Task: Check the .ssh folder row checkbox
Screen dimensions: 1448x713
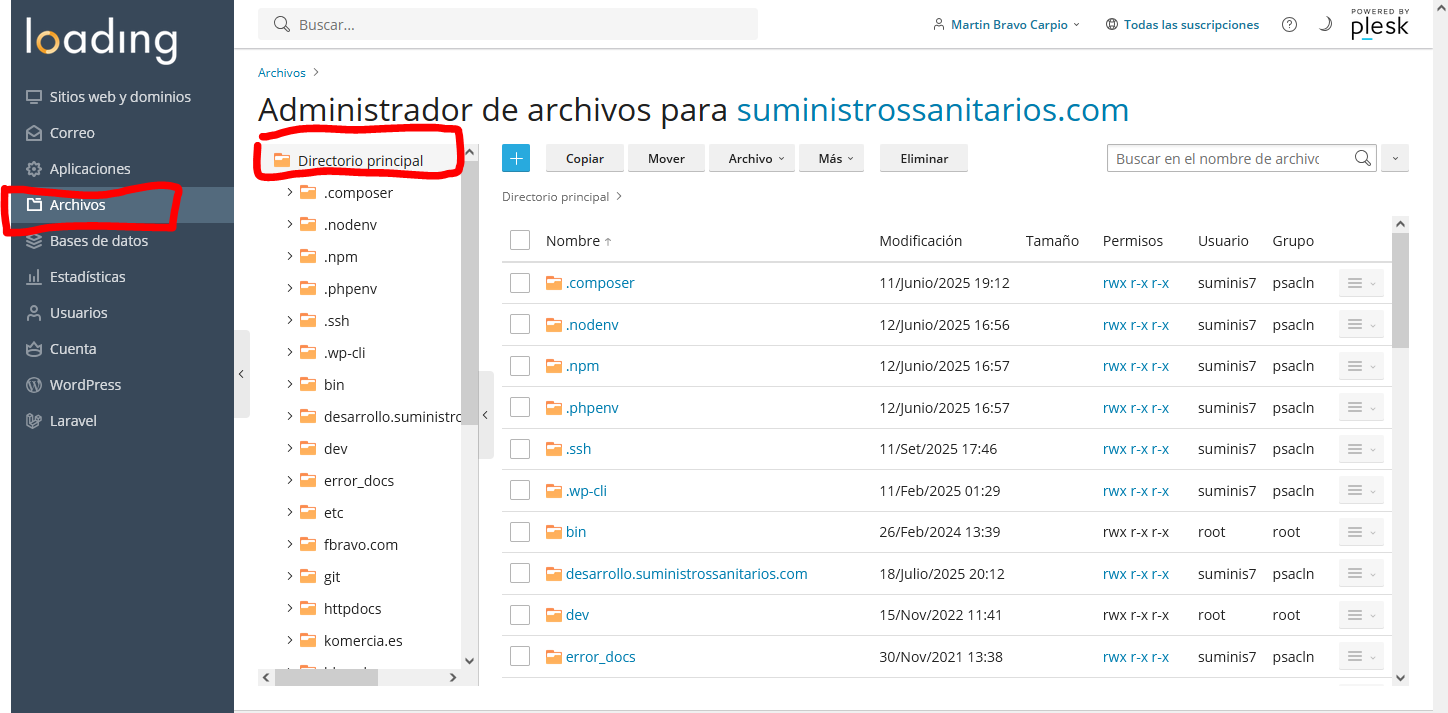Action: (x=519, y=448)
